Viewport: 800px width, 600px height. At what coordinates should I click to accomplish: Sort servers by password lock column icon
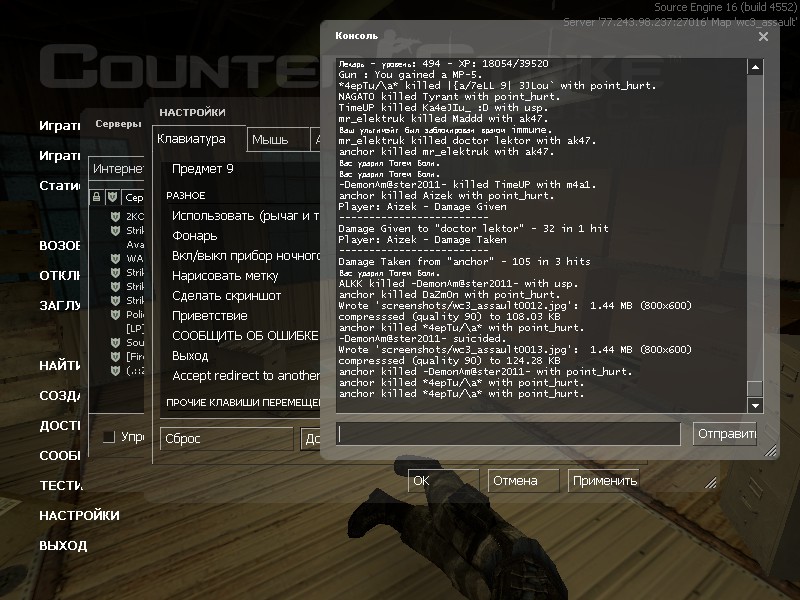tap(96, 197)
